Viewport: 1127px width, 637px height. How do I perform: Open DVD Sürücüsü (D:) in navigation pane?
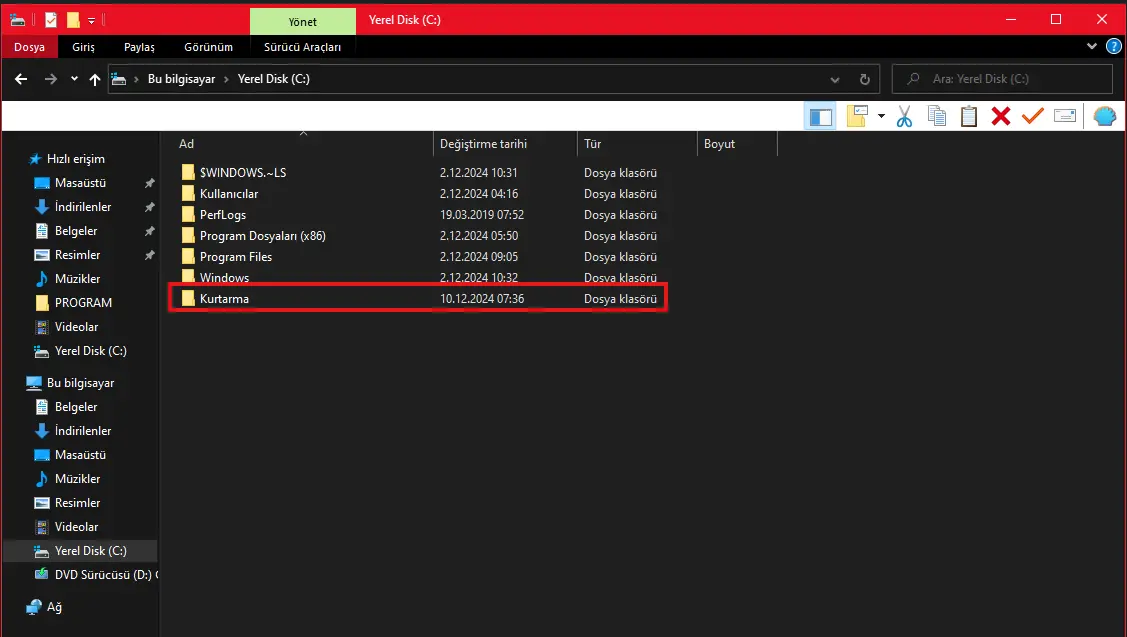point(96,574)
